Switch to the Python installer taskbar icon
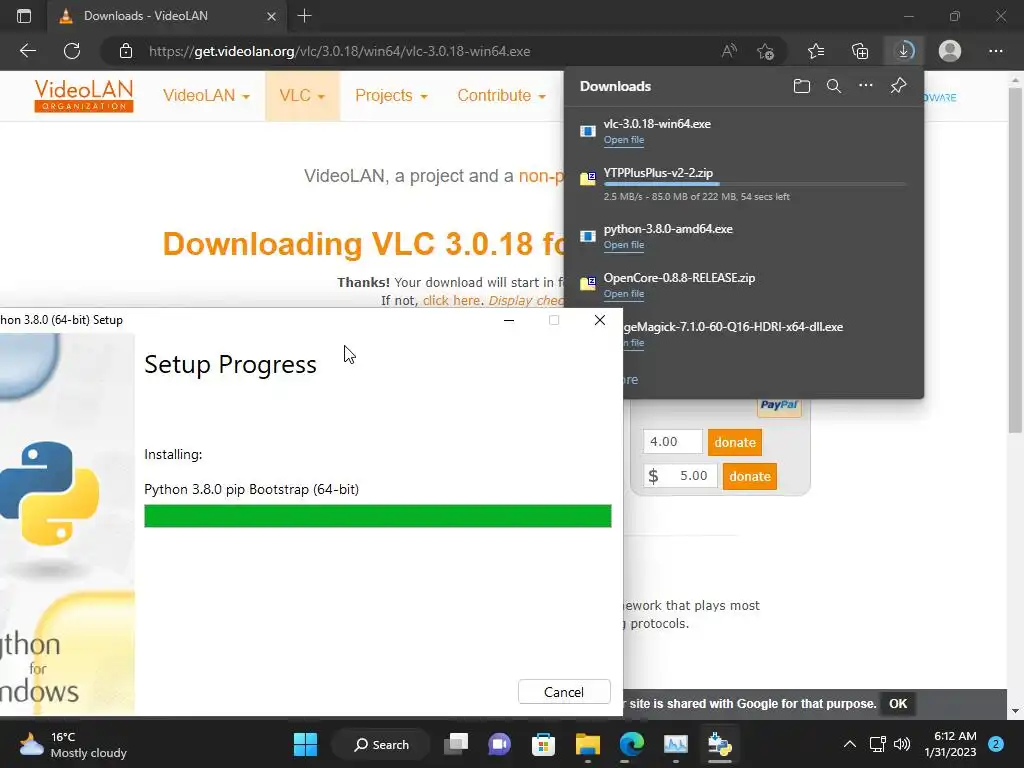 [x=719, y=744]
